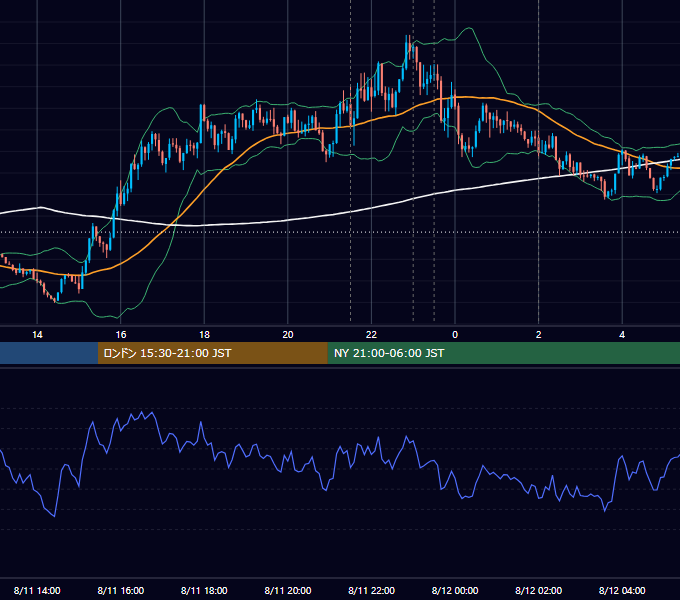Click the NY 21:00-06:00 JST session bar
Image resolution: width=680 pixels, height=600 pixels.
[x=503, y=353]
